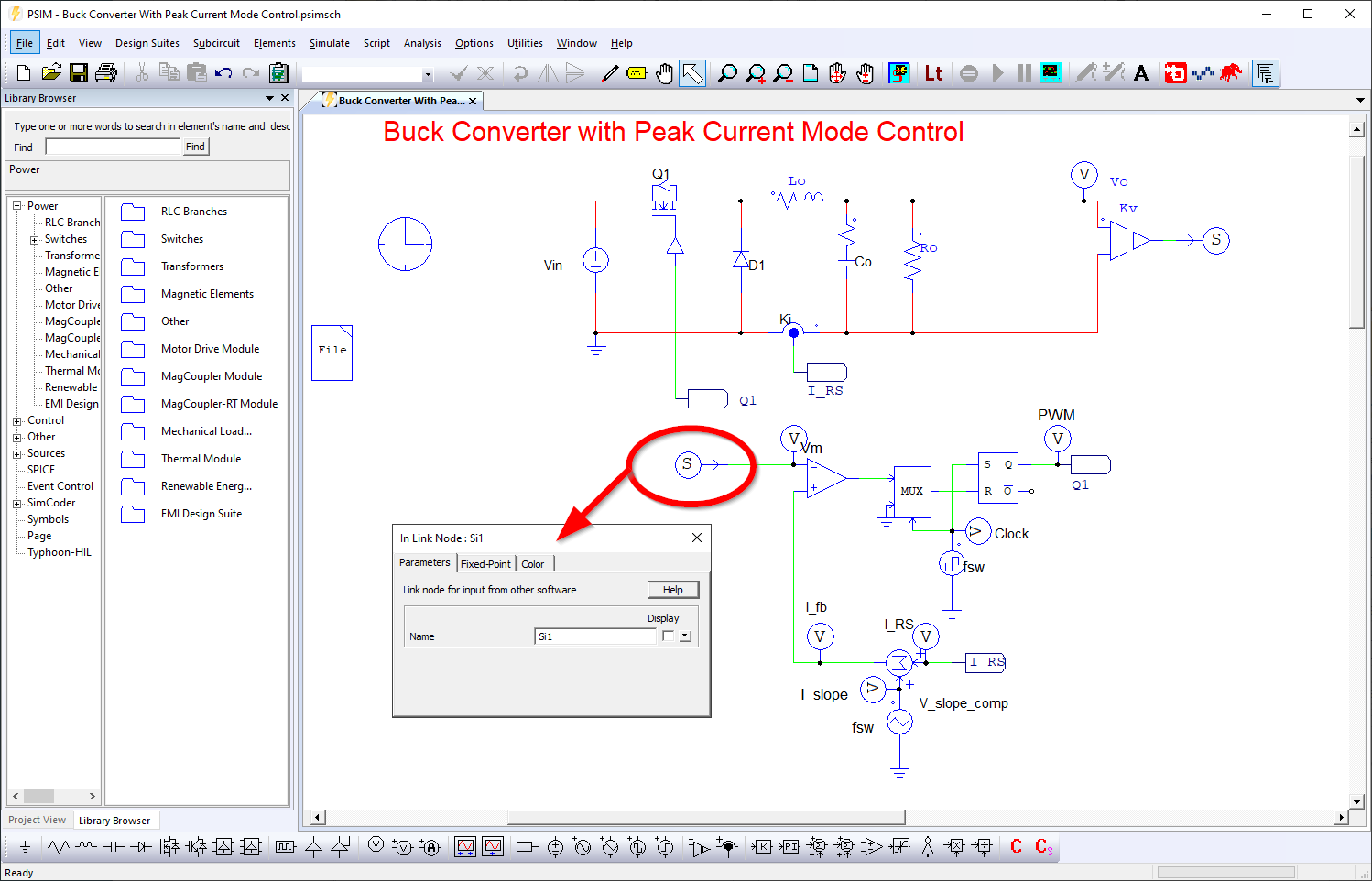Fit schematic to page icon
Image resolution: width=1372 pixels, height=881 pixels.
coord(811,73)
